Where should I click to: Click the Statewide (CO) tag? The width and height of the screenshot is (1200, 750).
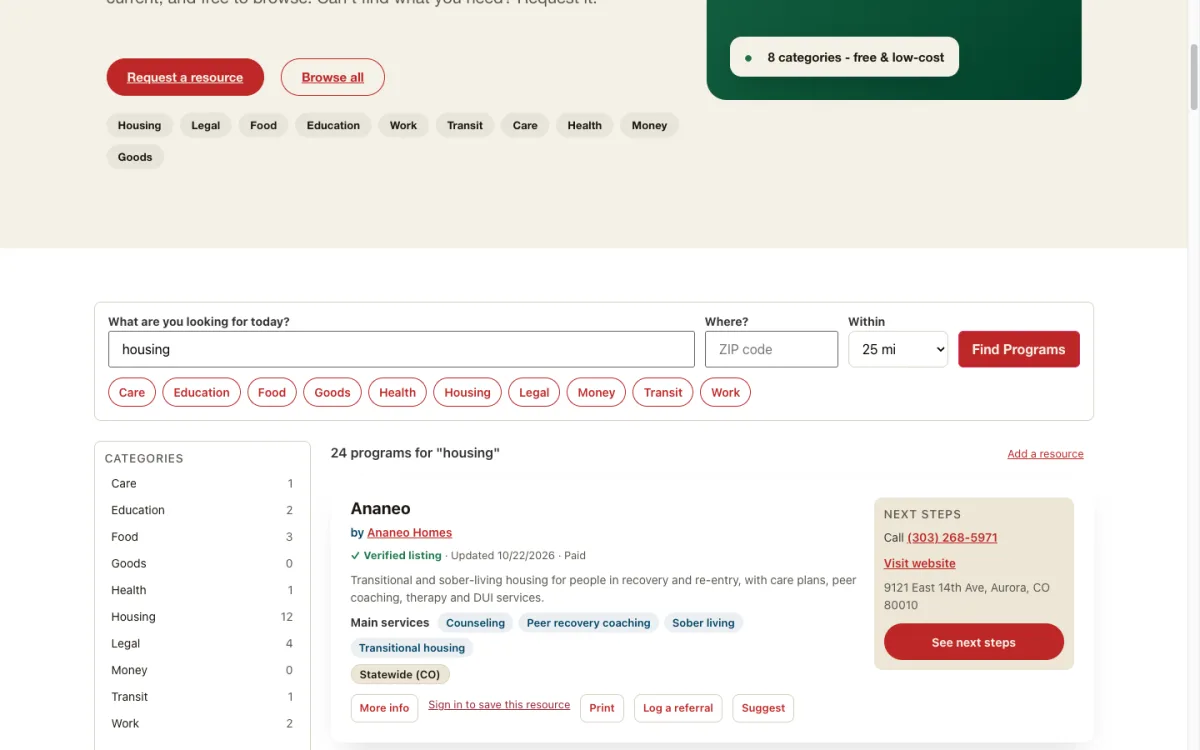pyautogui.click(x=400, y=674)
